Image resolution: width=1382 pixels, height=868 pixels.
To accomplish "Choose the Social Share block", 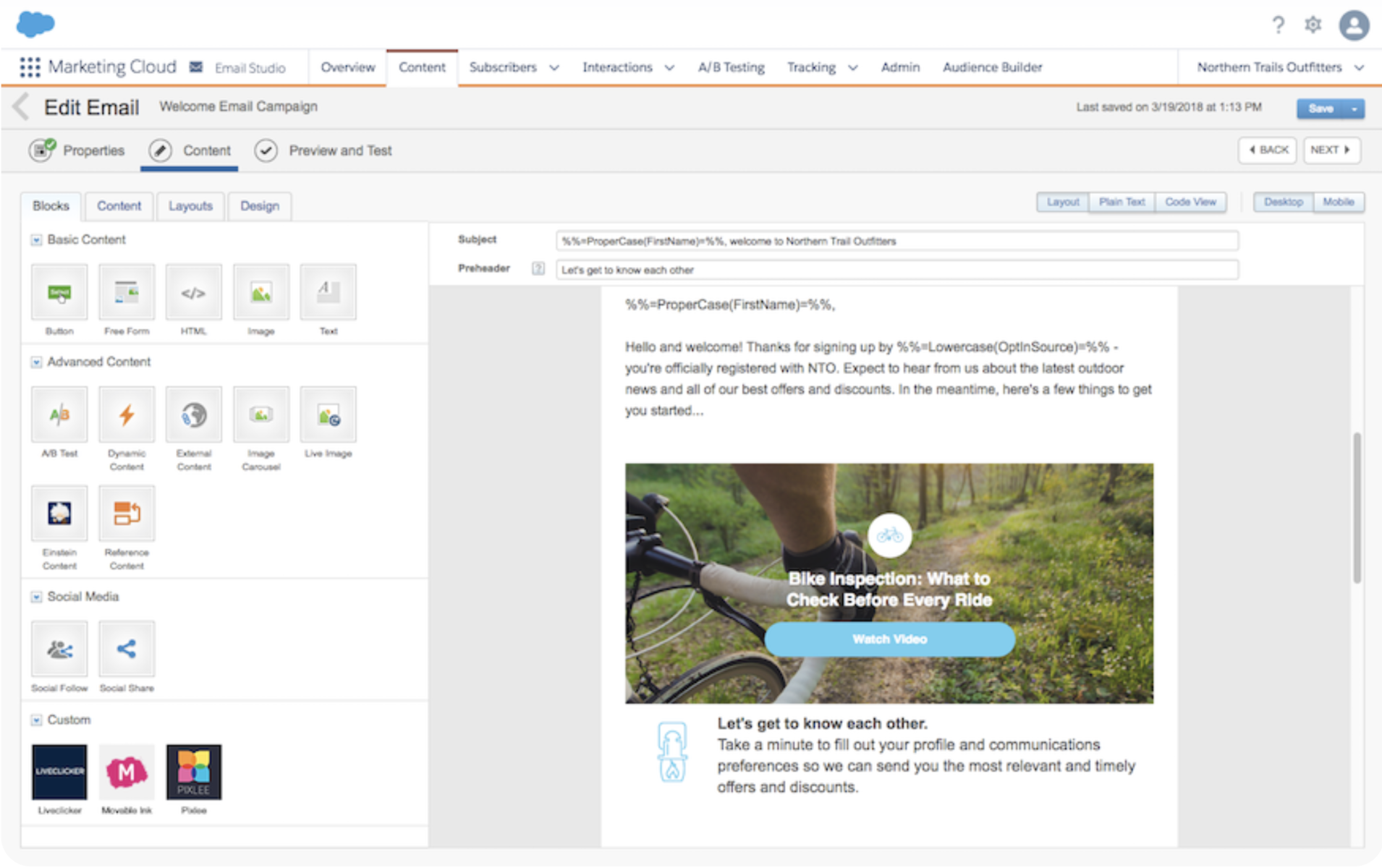I will click(x=126, y=648).
